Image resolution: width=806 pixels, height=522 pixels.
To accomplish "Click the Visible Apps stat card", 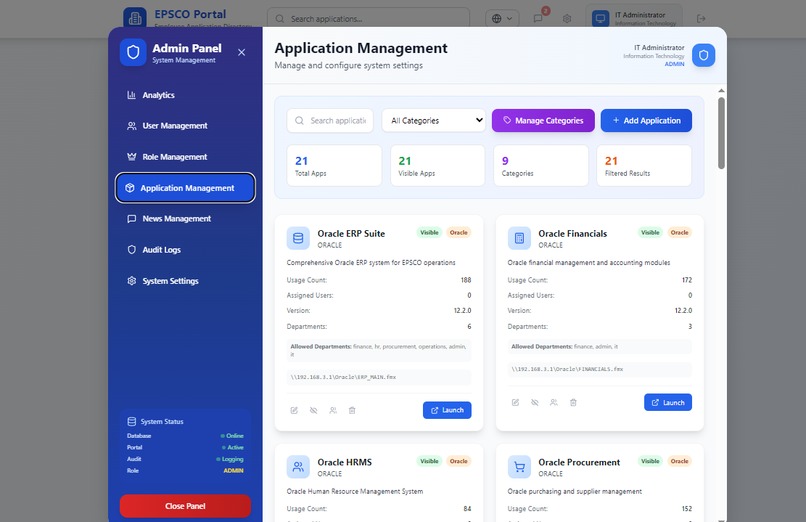I will [x=437, y=165].
